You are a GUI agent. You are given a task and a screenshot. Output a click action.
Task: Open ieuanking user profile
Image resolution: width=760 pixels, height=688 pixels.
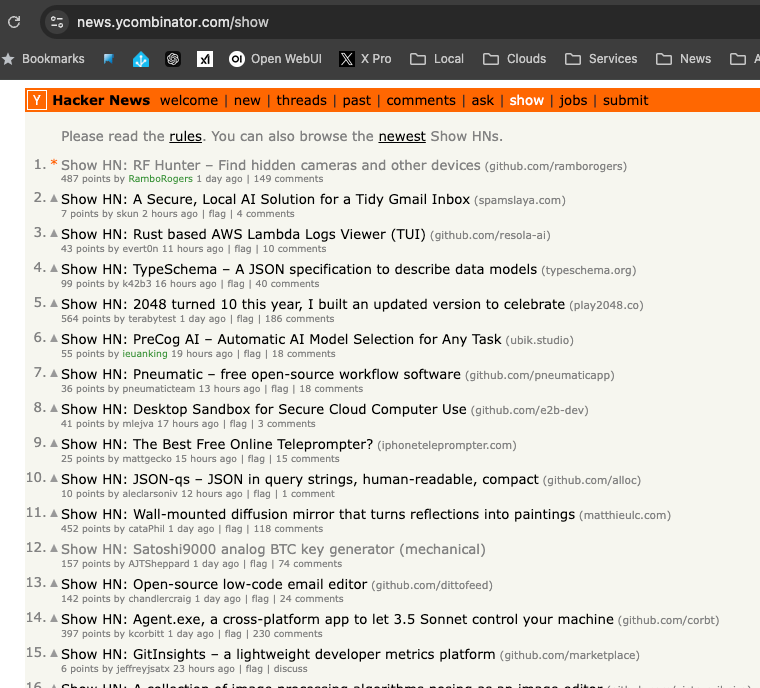144,353
